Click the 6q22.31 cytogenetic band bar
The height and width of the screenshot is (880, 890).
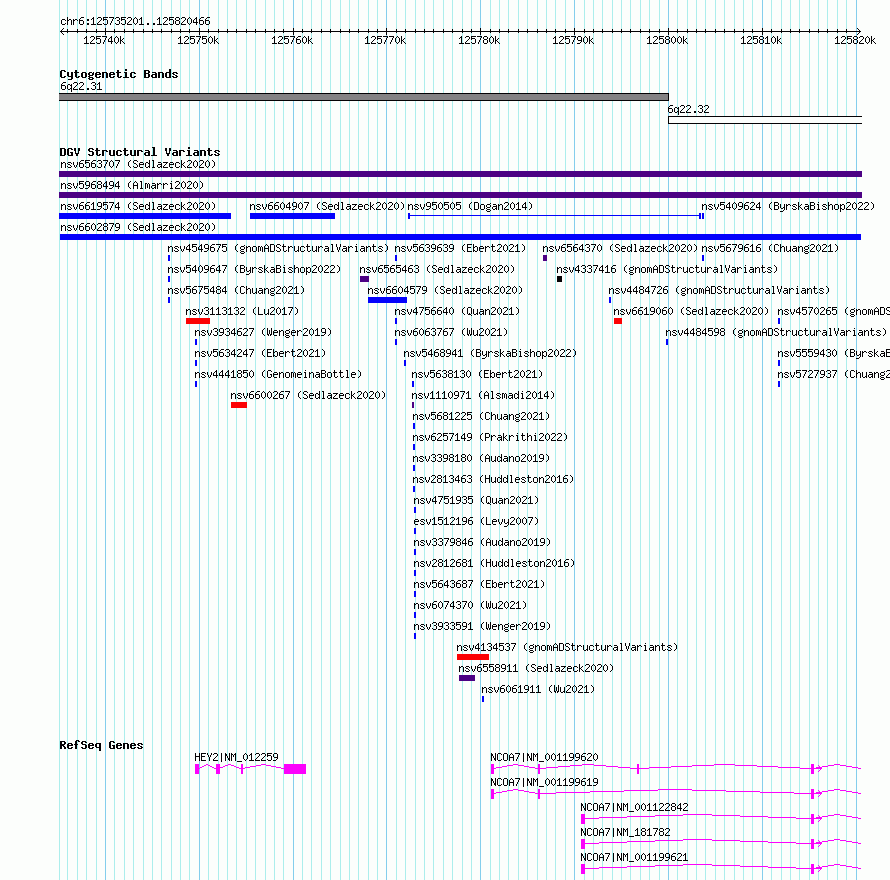tap(364, 97)
